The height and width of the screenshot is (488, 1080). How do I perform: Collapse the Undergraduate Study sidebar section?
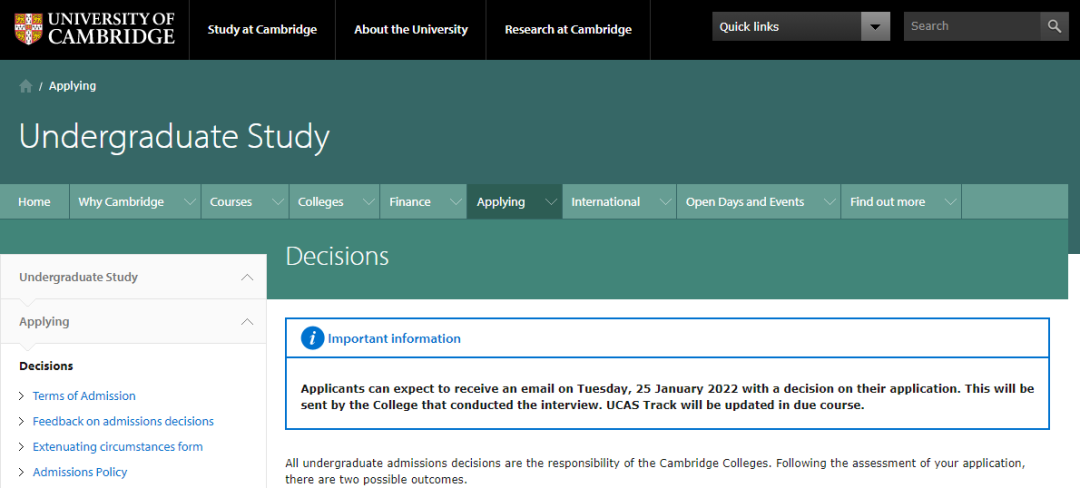(x=247, y=277)
